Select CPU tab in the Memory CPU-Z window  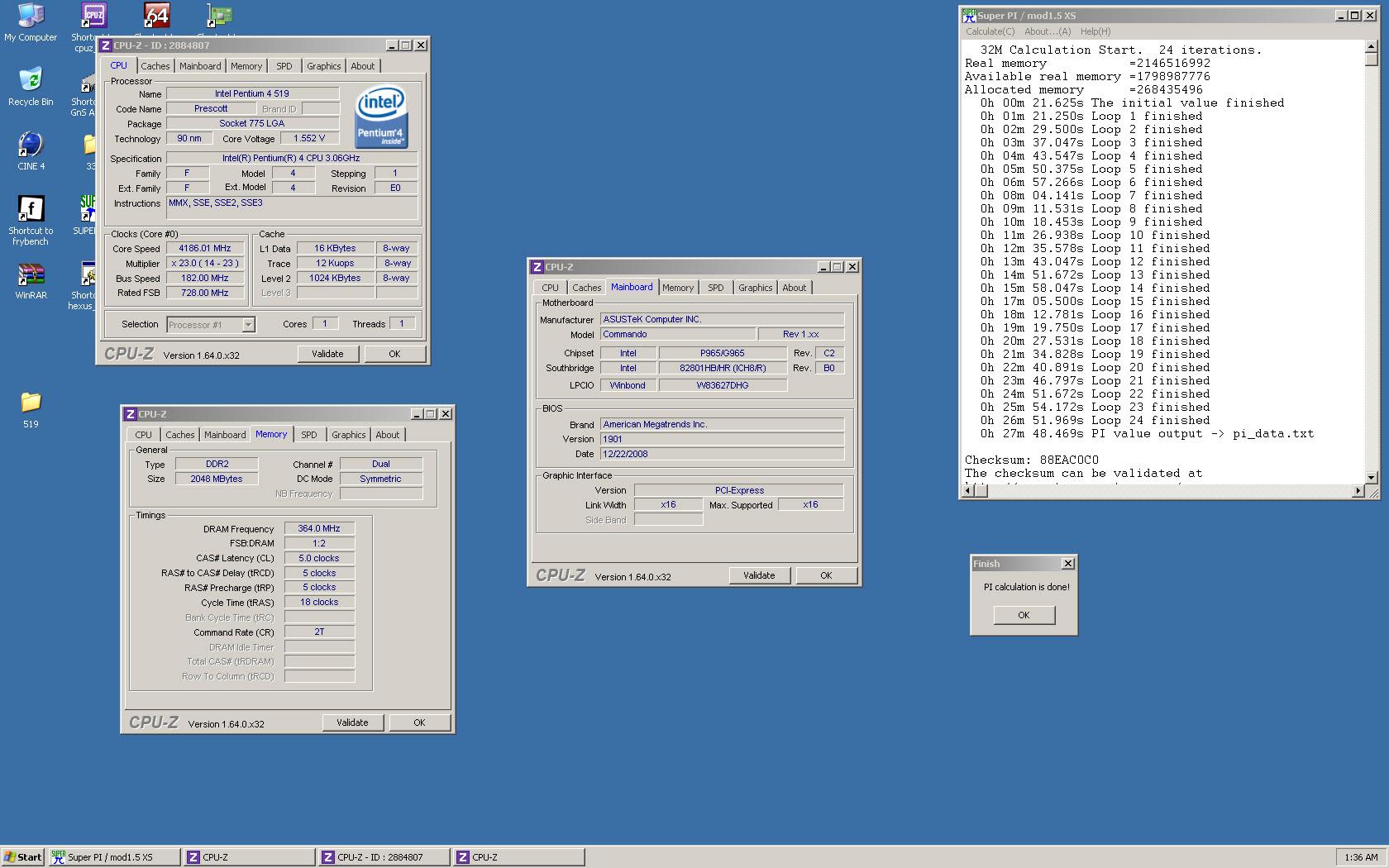point(143,435)
